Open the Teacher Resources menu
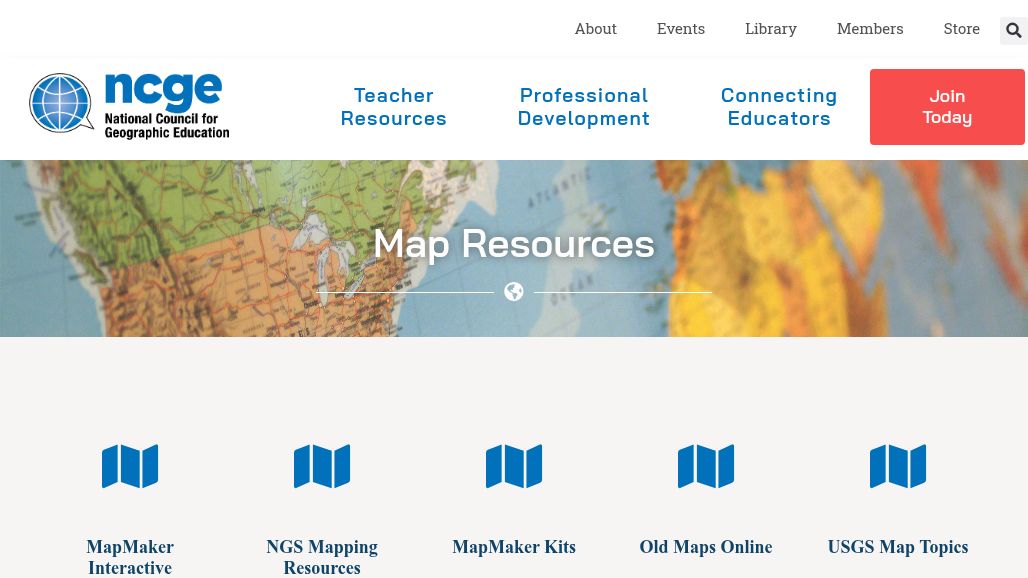The width and height of the screenshot is (1028, 578). pos(393,107)
